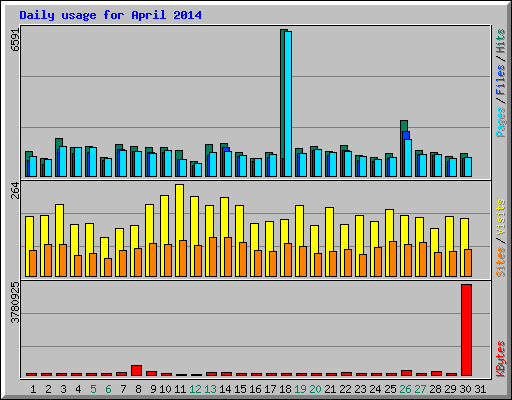Click the 'Hits' legend label
512x400 pixels.
click(x=501, y=41)
